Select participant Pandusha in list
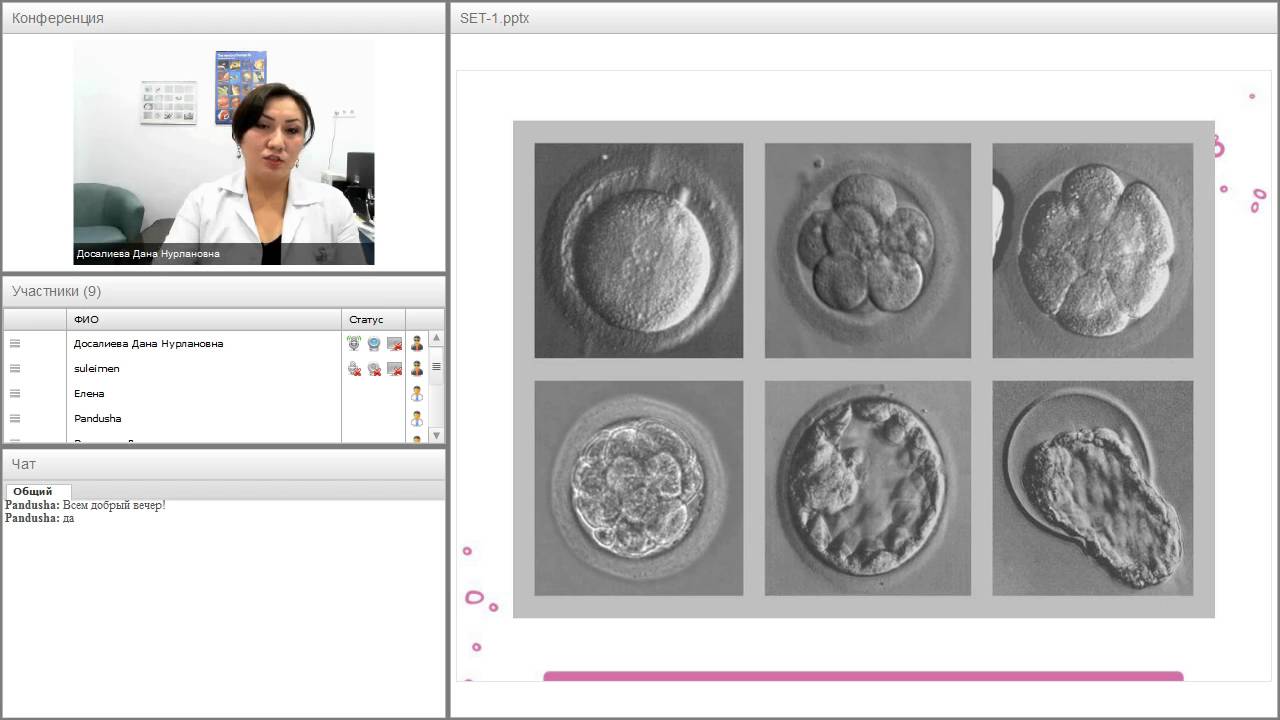Viewport: 1280px width, 720px height. click(97, 418)
